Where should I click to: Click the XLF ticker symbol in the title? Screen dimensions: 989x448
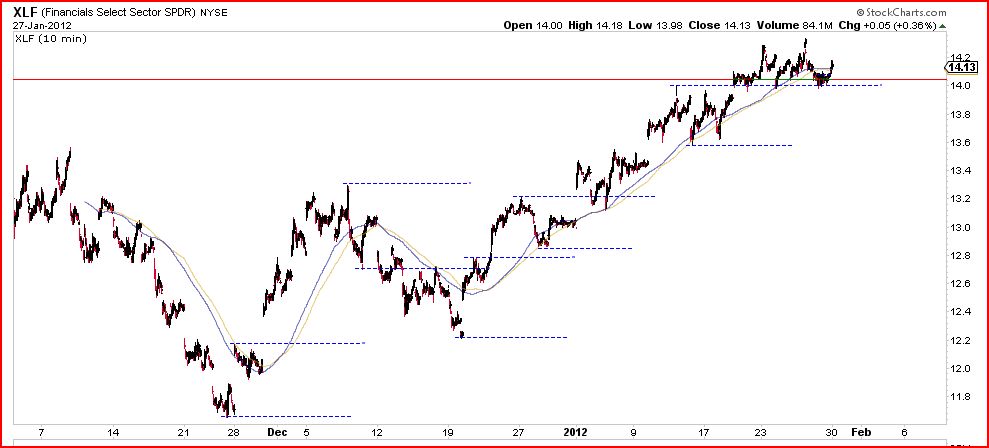tap(25, 12)
